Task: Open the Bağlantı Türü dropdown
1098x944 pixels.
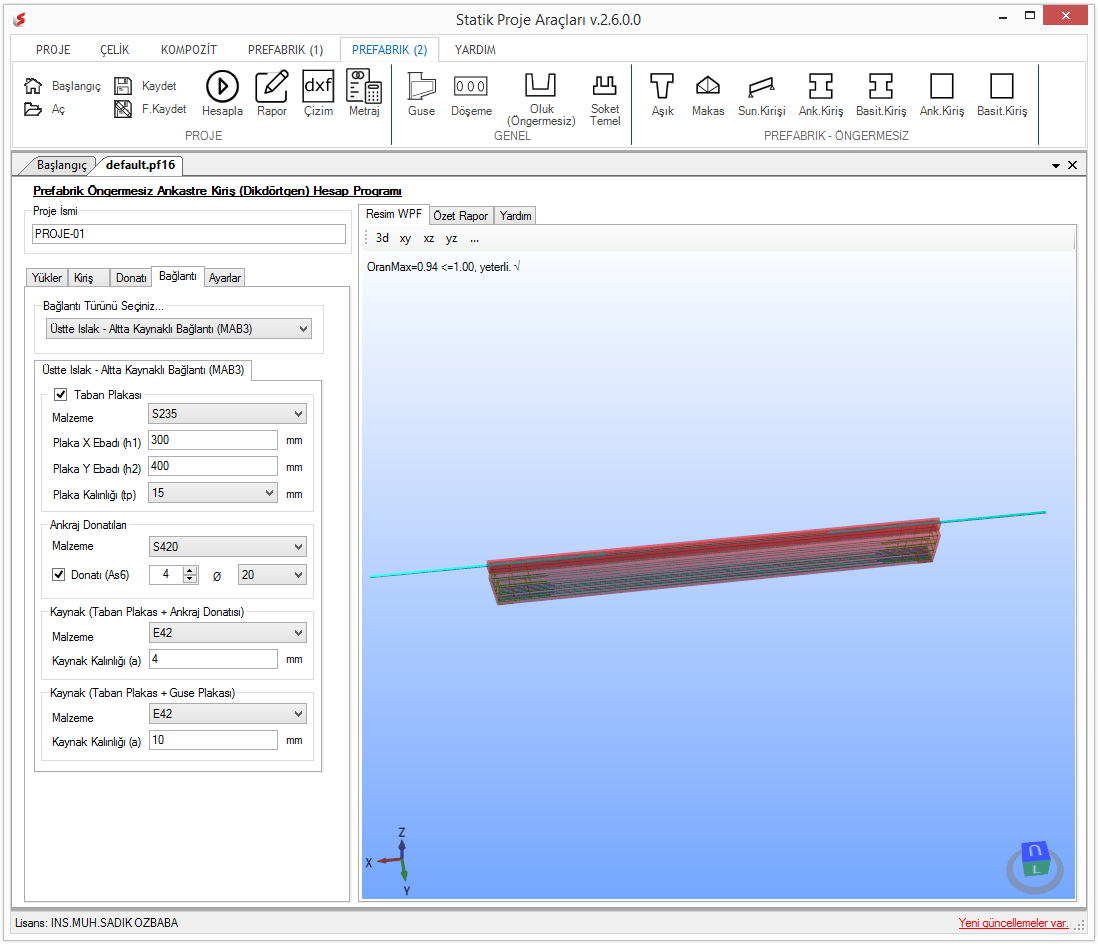Action: pos(179,329)
